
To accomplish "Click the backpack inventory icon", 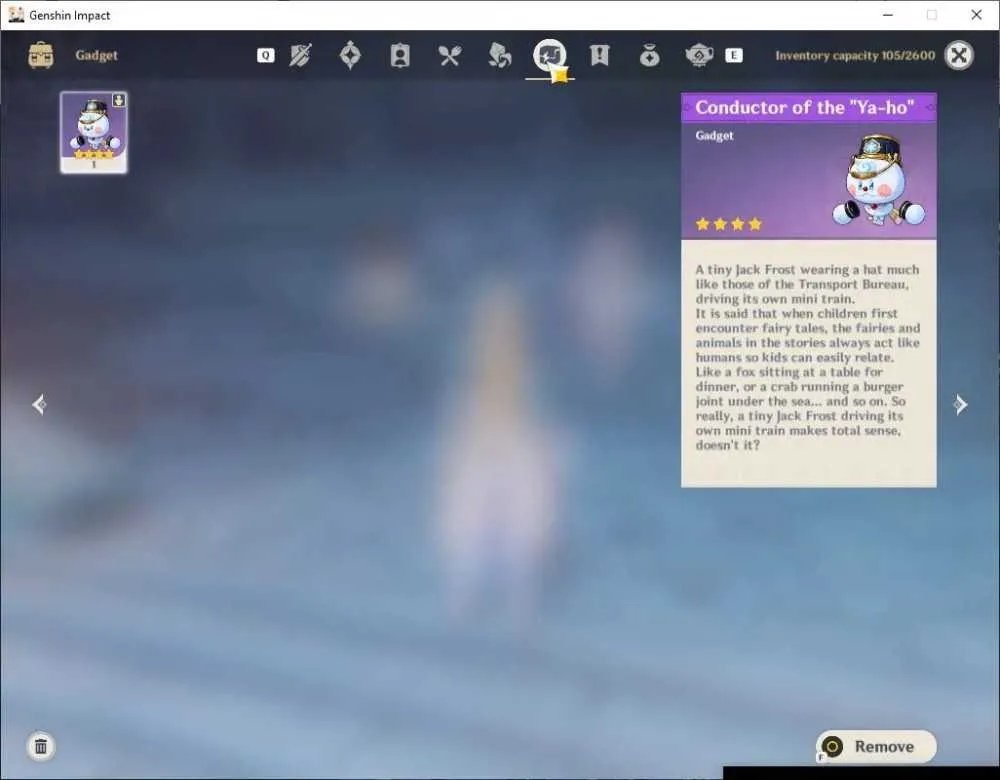I will (x=41, y=55).
